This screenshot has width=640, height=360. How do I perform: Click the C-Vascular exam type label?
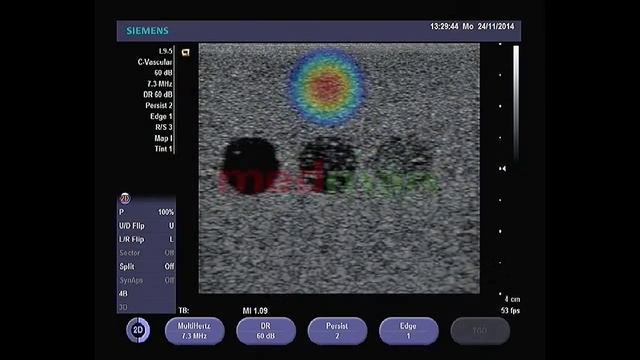coord(155,62)
